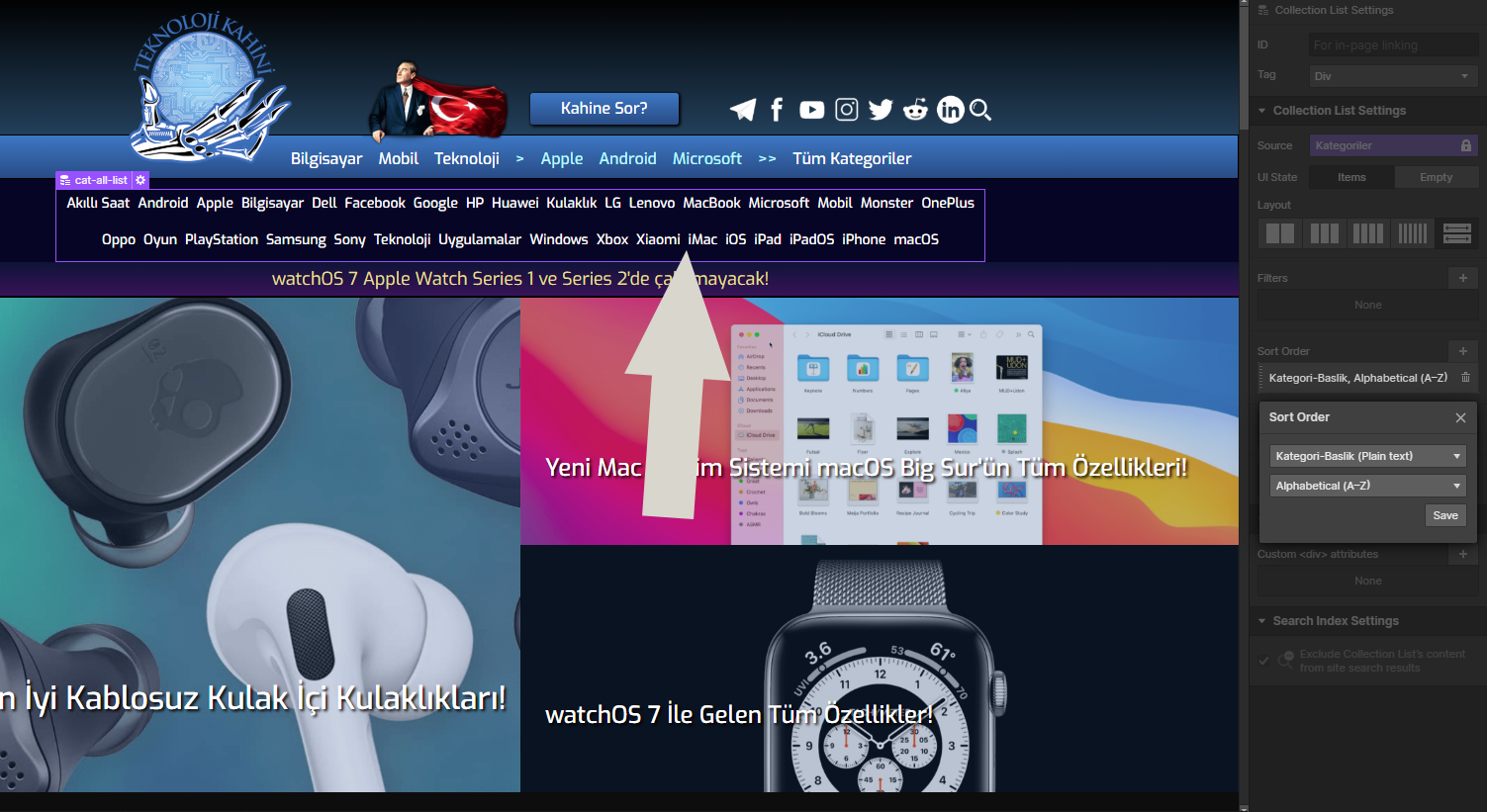Open the Twitter social icon
1487x812 pixels.
point(881,110)
